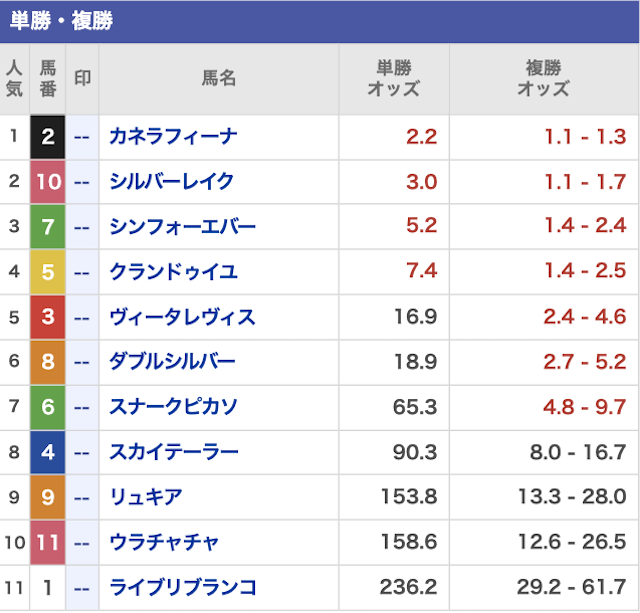Click the mark cell for シルバーレイク
This screenshot has height=613, width=640.
point(82,182)
